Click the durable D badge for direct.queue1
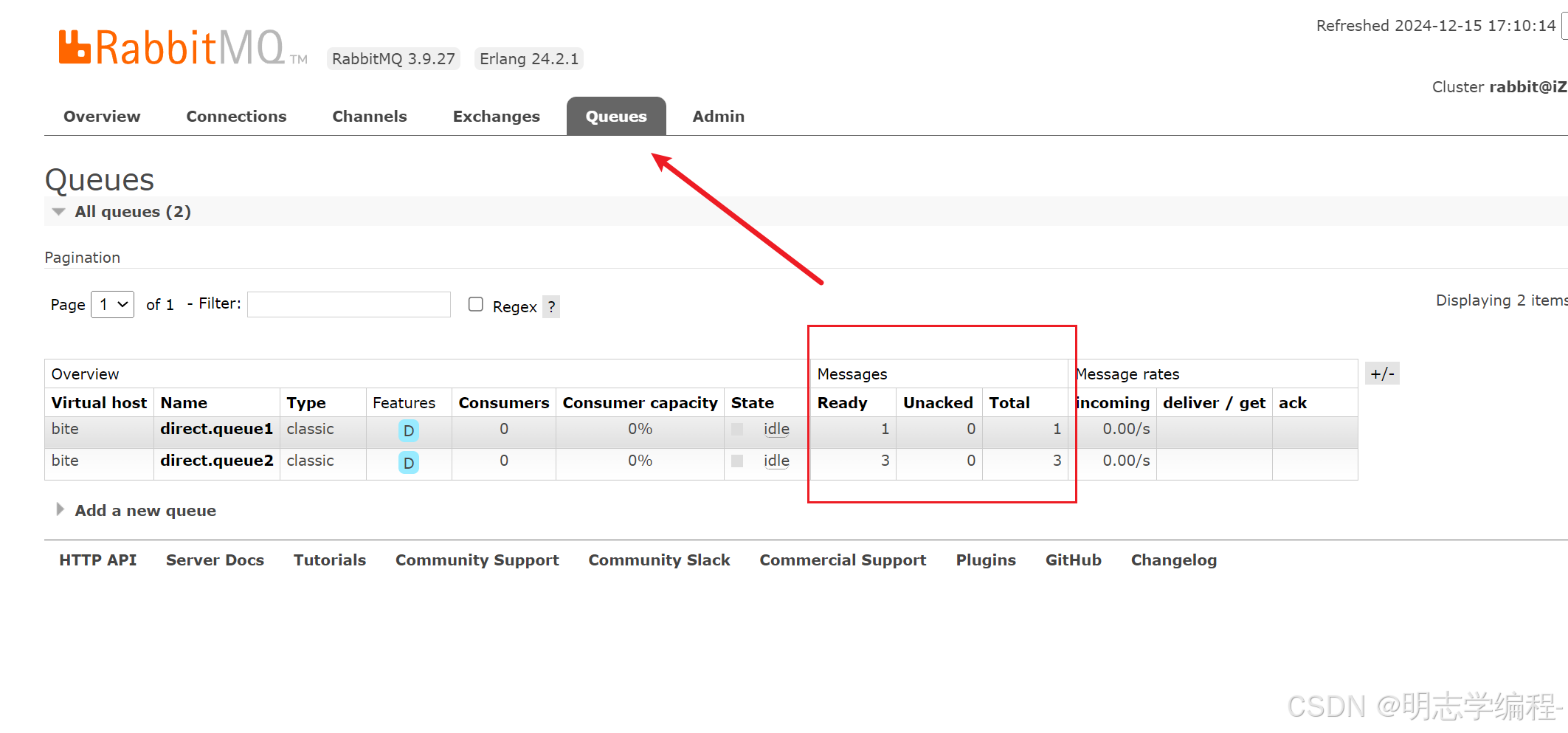 (408, 430)
